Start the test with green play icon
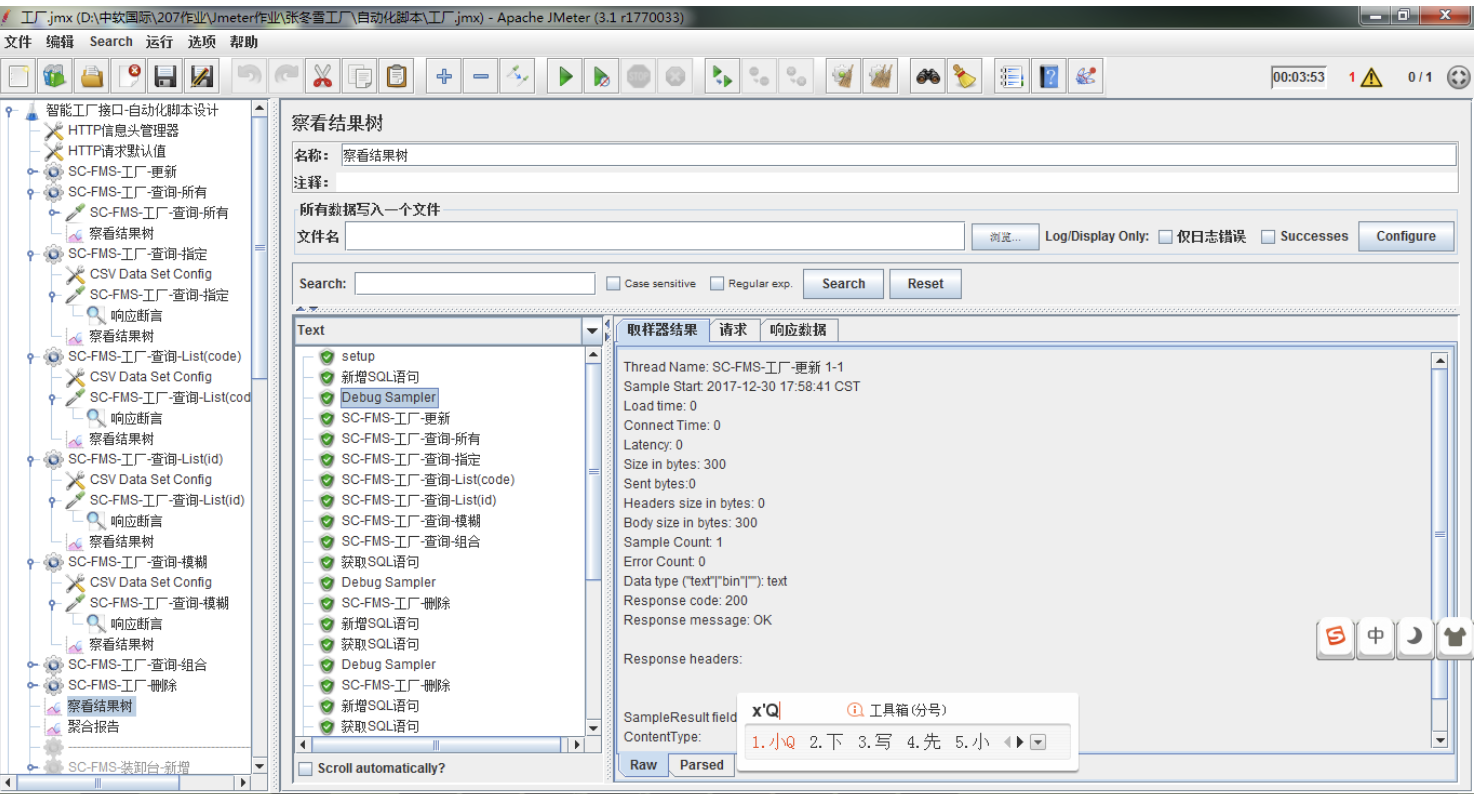1476x794 pixels. coord(565,76)
